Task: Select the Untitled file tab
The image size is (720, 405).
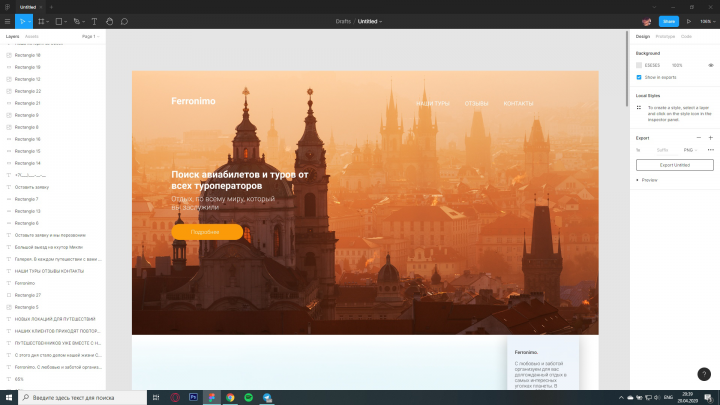Action: (28, 7)
